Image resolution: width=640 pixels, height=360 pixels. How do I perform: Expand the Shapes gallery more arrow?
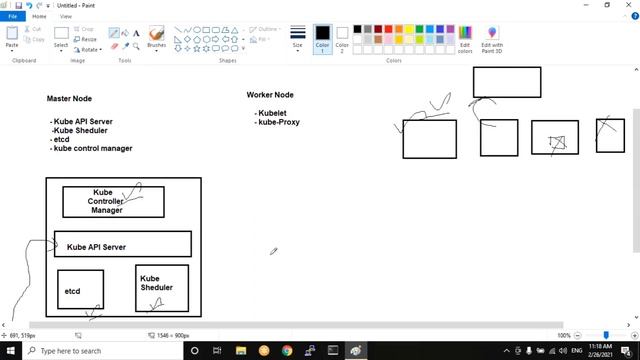pos(244,49)
